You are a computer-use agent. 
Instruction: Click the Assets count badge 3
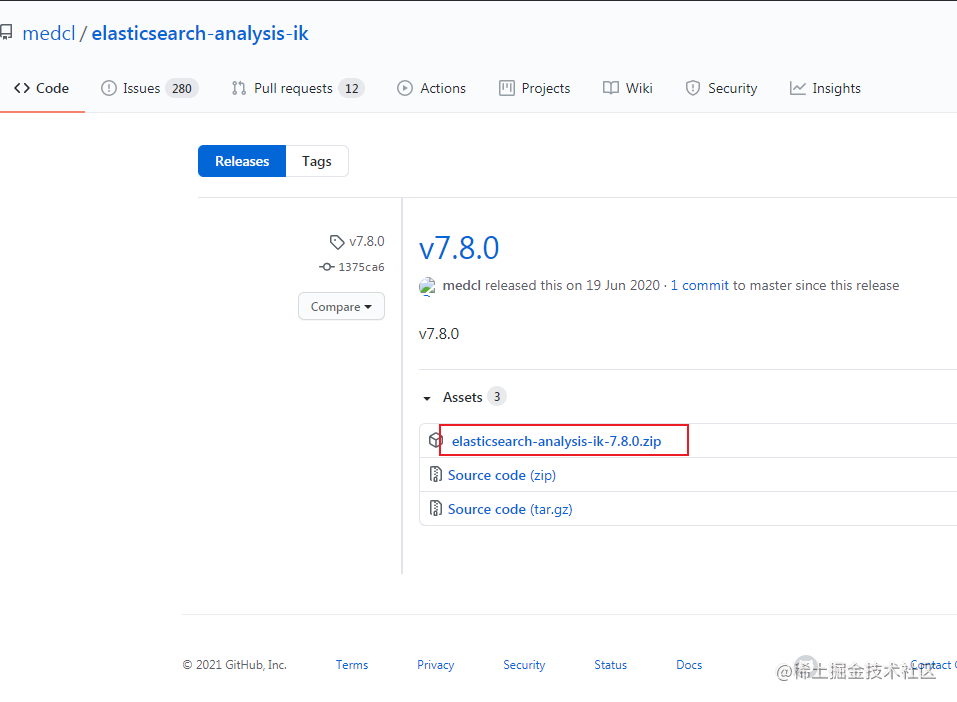click(x=497, y=397)
